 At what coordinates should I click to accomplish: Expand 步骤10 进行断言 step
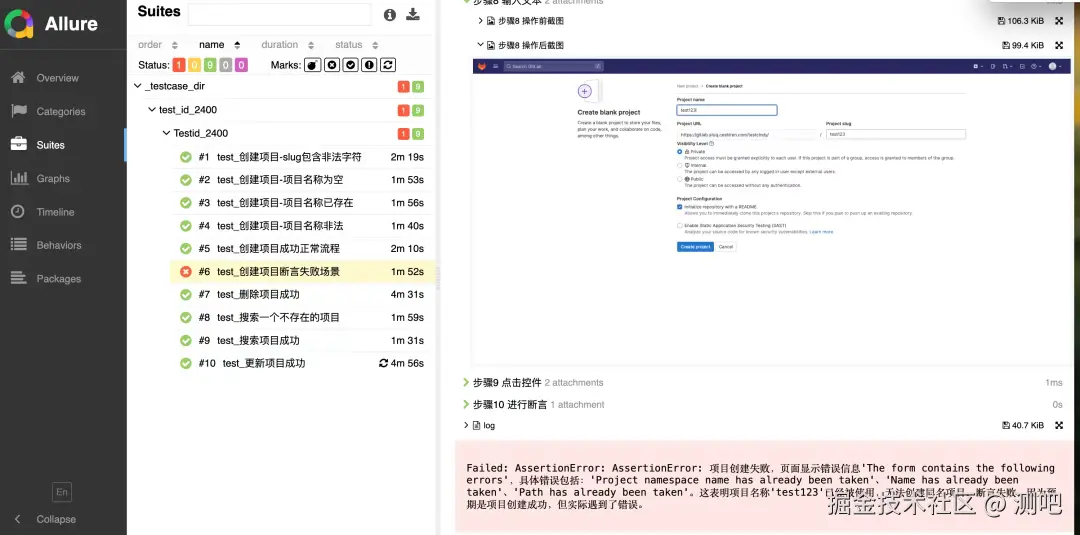pos(467,405)
